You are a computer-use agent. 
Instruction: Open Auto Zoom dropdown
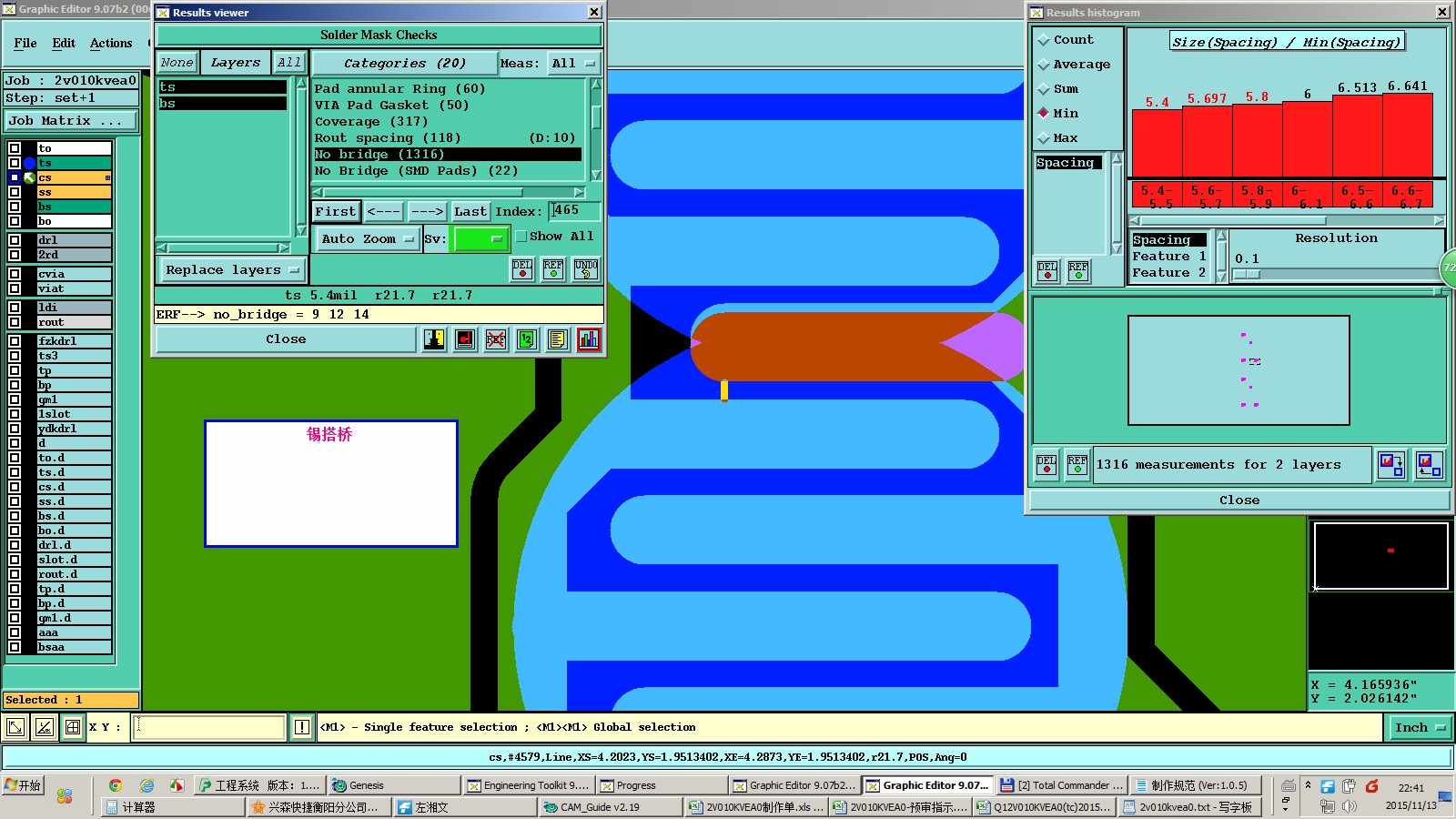368,239
